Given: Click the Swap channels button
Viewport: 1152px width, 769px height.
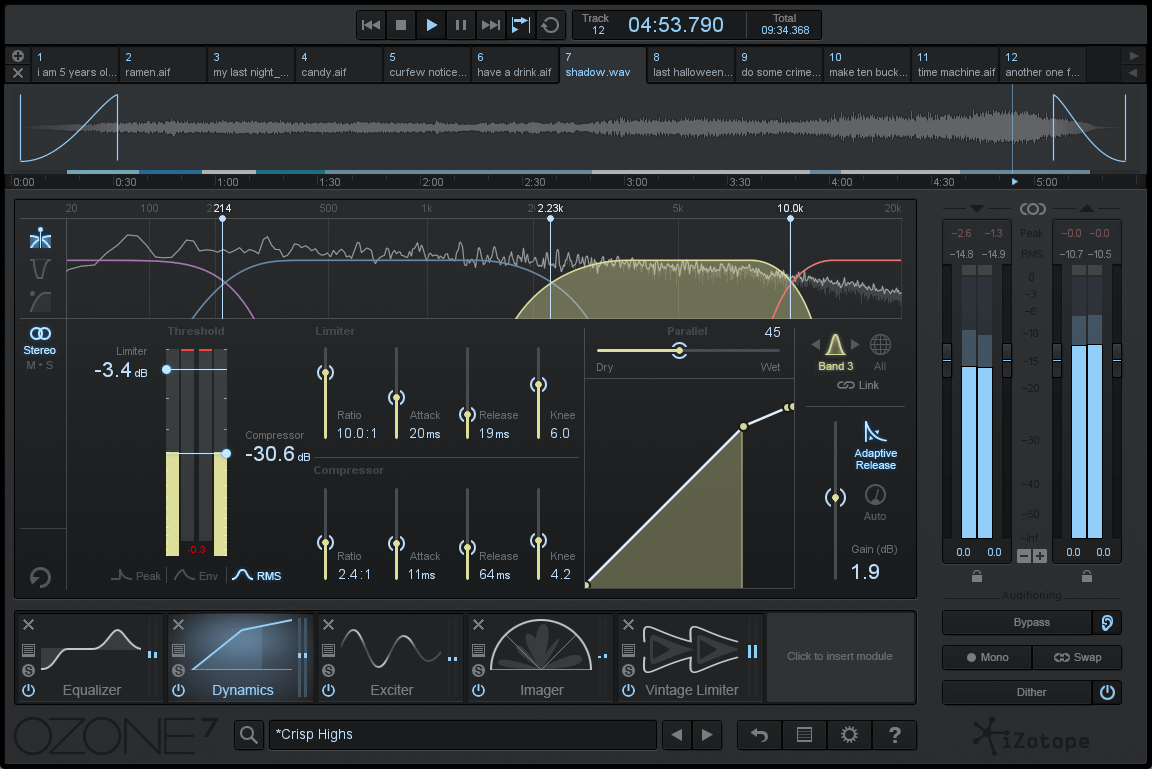Looking at the screenshot, I should (1078, 657).
